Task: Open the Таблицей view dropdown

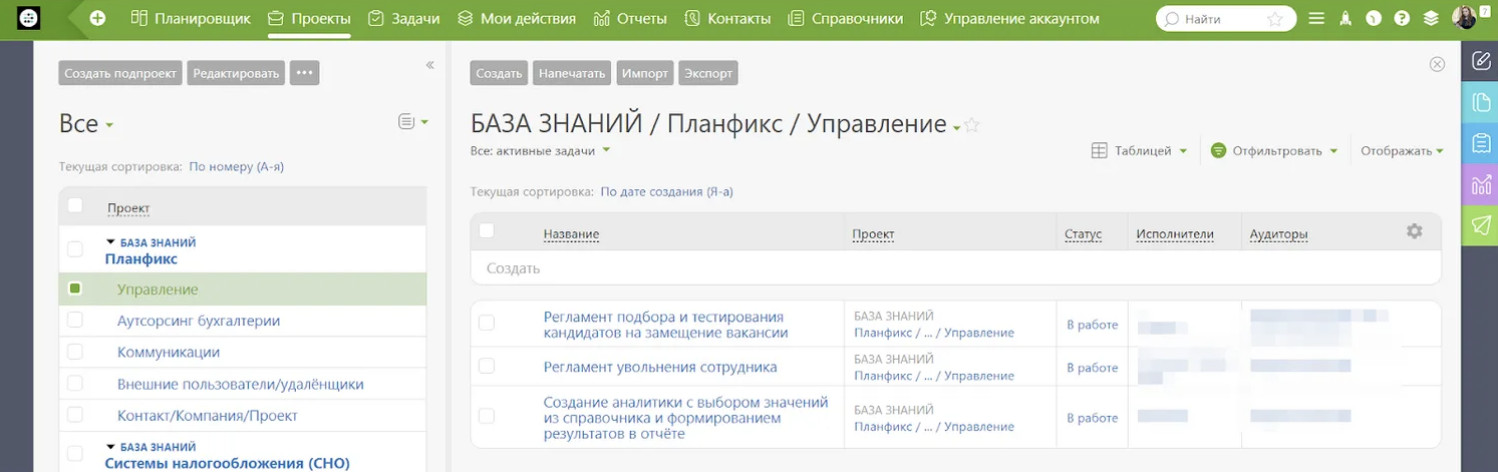Action: pos(1151,151)
